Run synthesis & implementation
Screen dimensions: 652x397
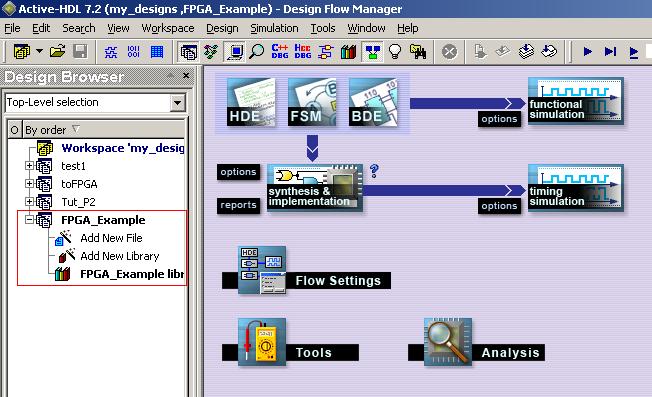[315, 188]
